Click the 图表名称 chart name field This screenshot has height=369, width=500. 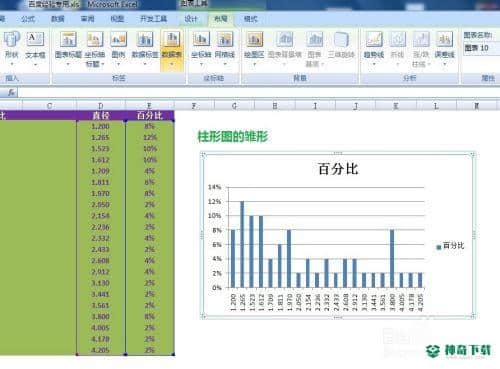pos(482,48)
